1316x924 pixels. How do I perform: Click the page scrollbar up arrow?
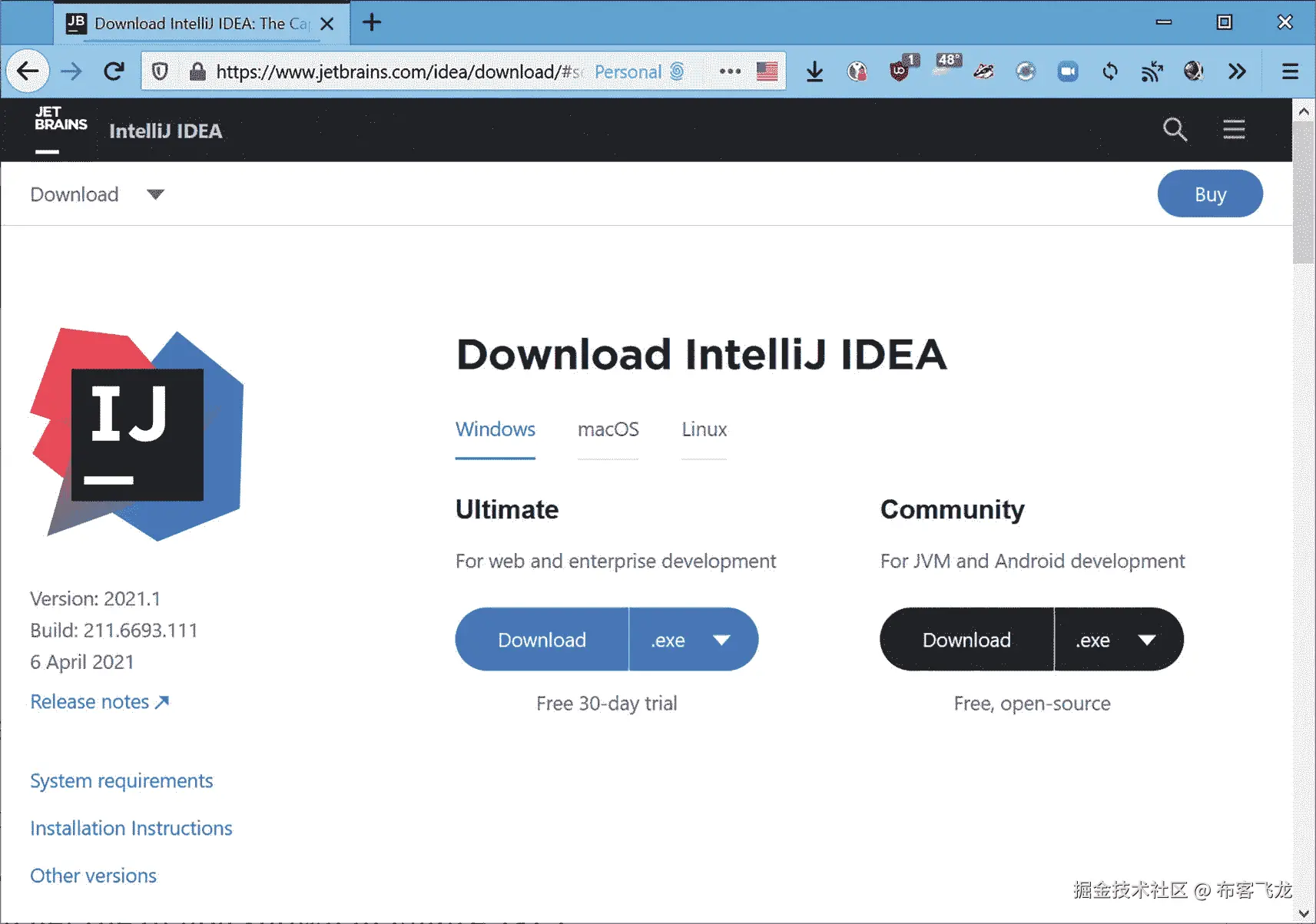click(1304, 111)
